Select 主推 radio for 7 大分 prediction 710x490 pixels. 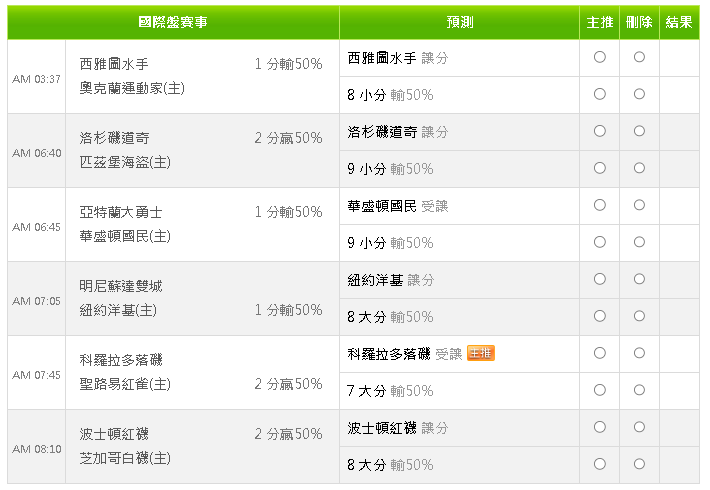tap(600, 390)
